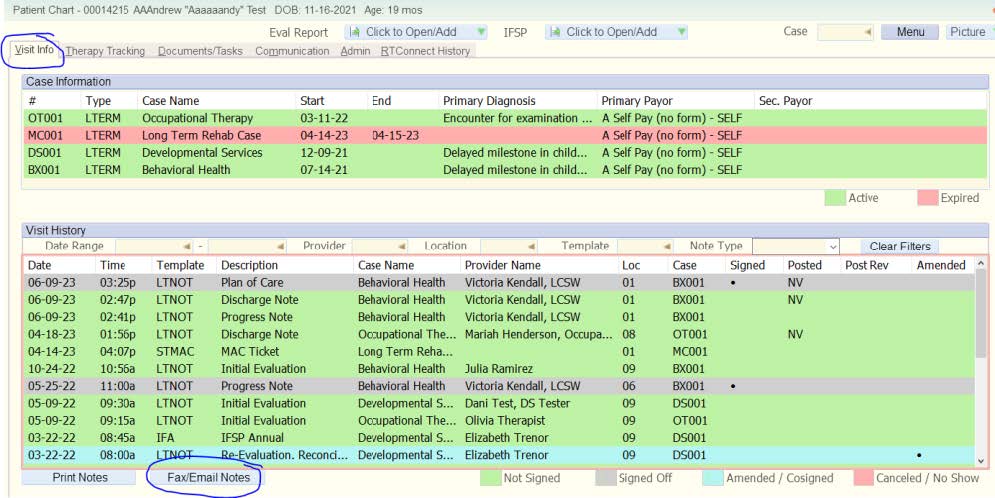Switch to the Therapy Tracking tab
The height and width of the screenshot is (498, 995).
pos(105,51)
